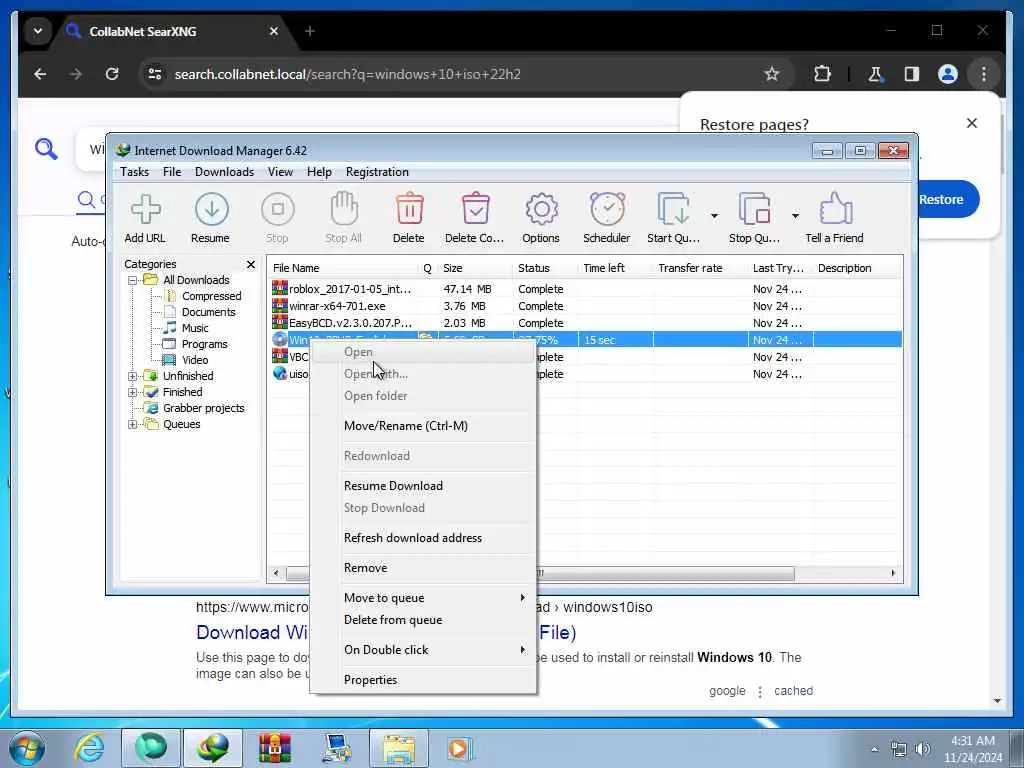Sort by Size column header
This screenshot has width=1024, height=768.
(475, 268)
